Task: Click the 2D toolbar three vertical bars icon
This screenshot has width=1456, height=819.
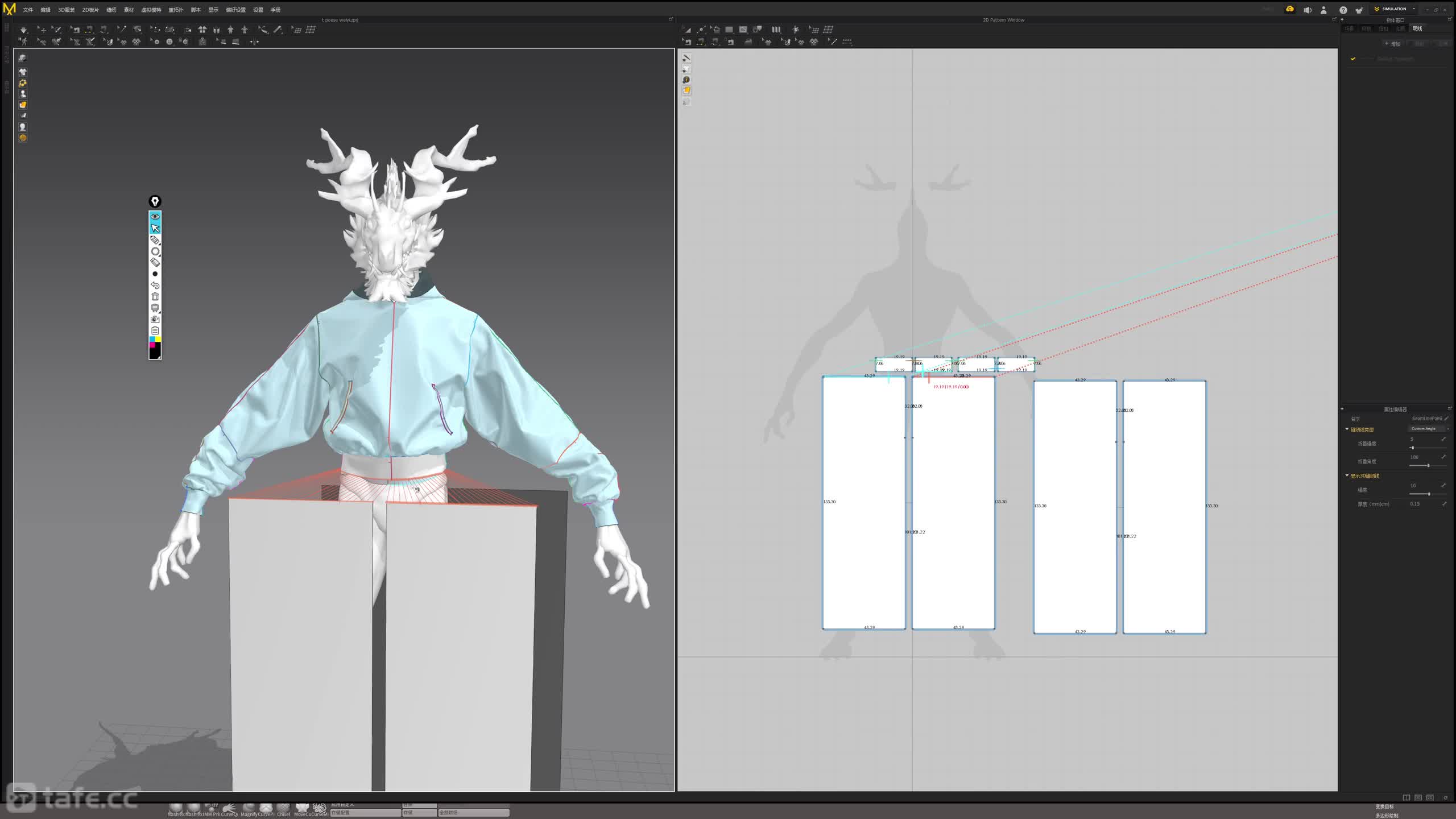Action: pos(776,30)
